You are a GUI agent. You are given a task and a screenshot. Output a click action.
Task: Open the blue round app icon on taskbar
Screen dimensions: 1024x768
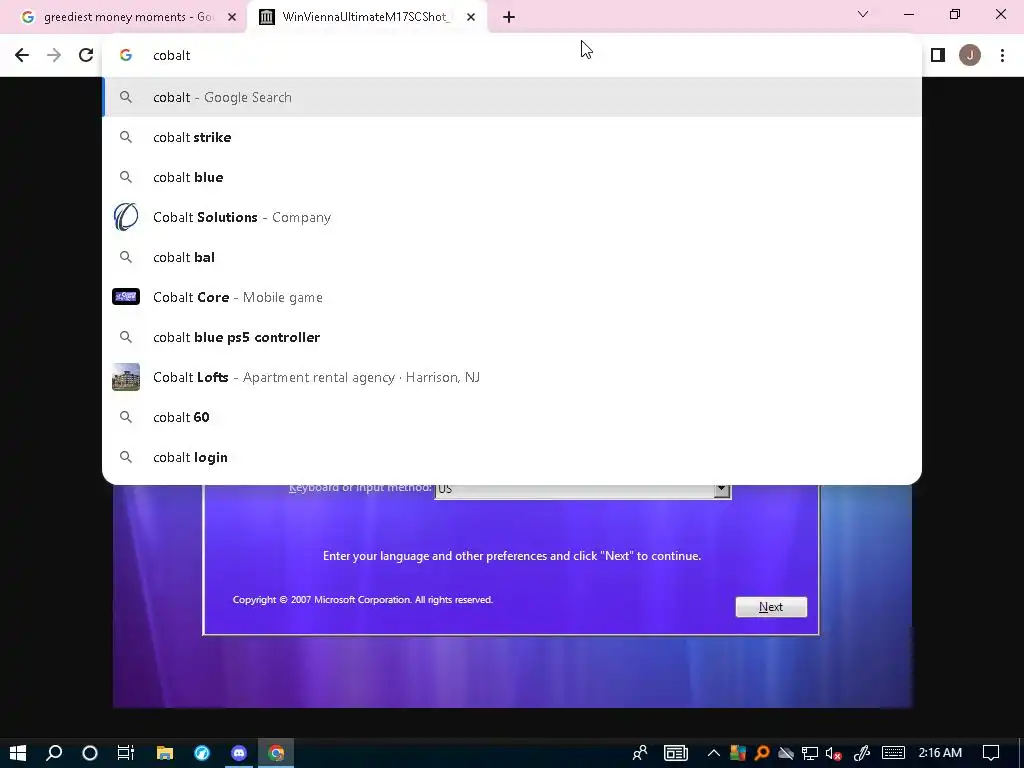coord(202,753)
